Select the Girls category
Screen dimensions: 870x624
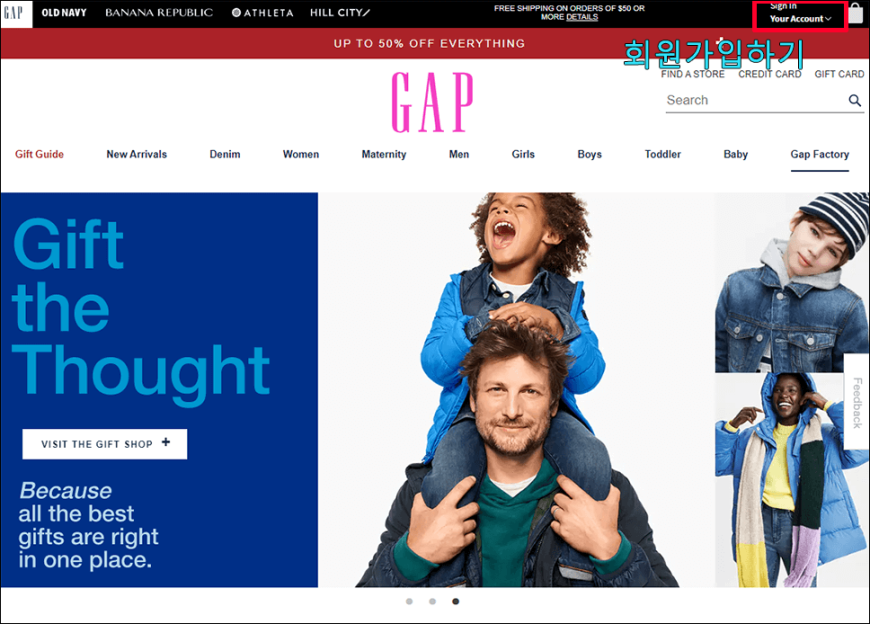pos(523,154)
